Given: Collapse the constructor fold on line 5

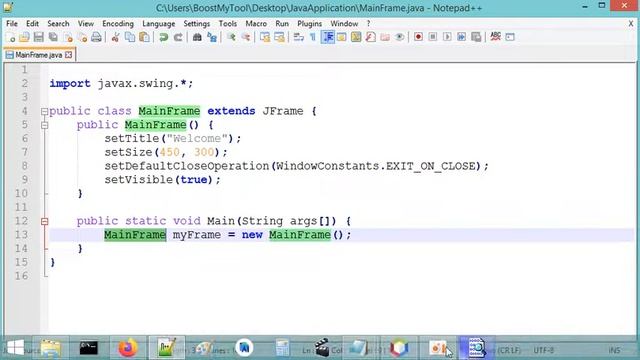Looking at the screenshot, I should (44, 125).
